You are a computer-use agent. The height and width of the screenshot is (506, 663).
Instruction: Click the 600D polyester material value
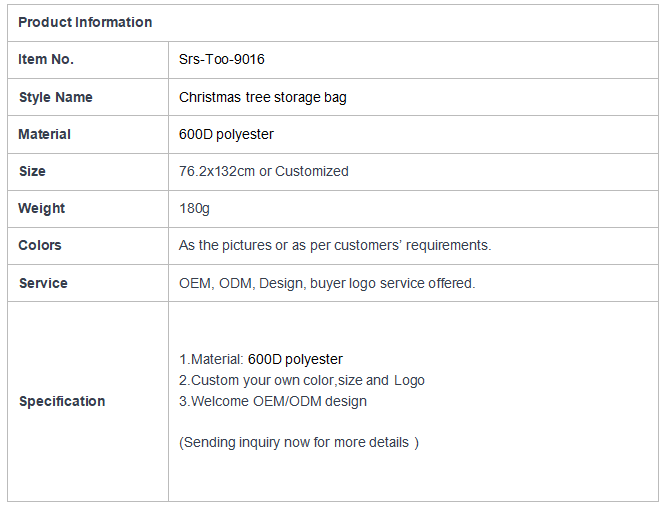[226, 134]
